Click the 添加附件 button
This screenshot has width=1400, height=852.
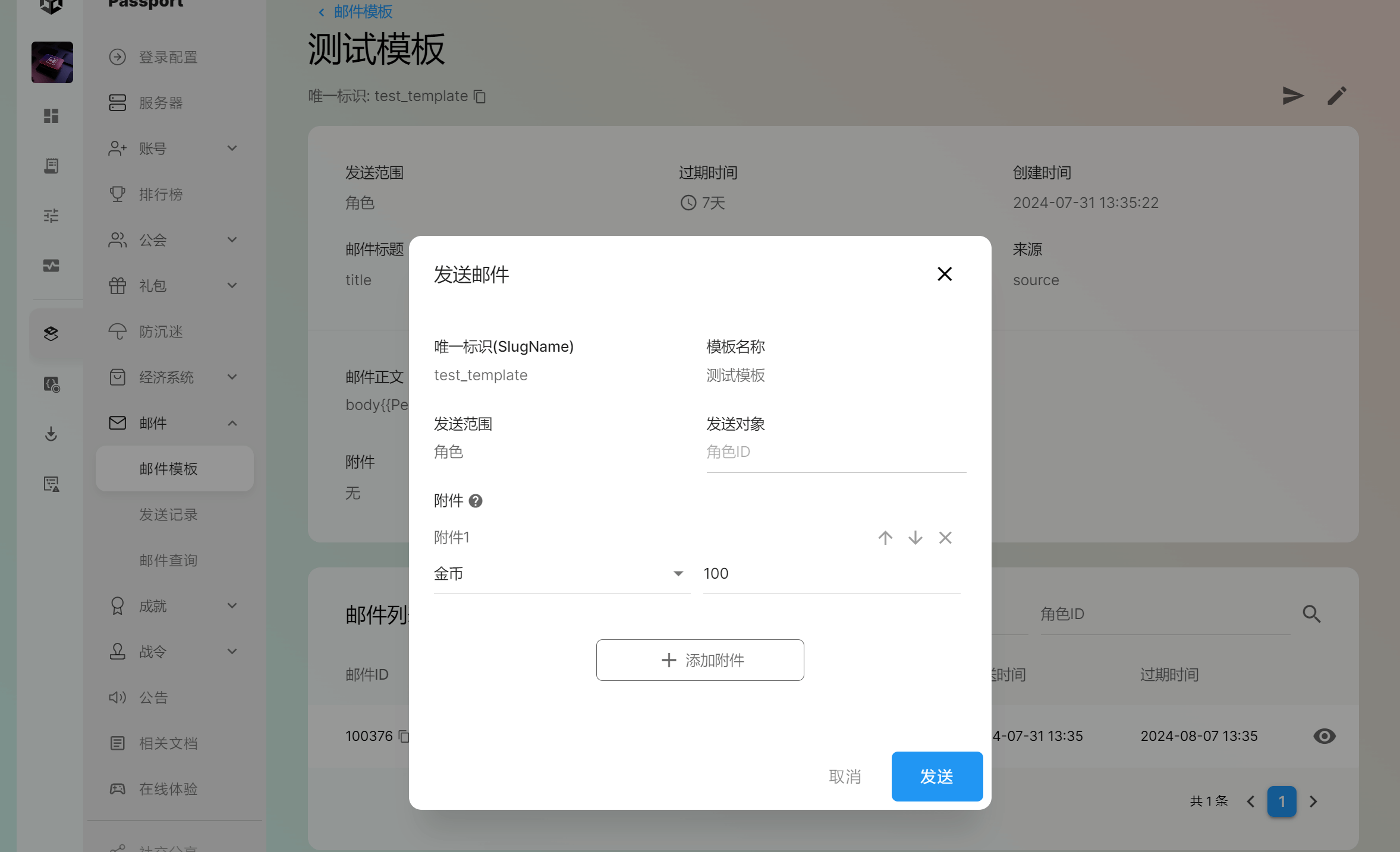[x=700, y=660]
